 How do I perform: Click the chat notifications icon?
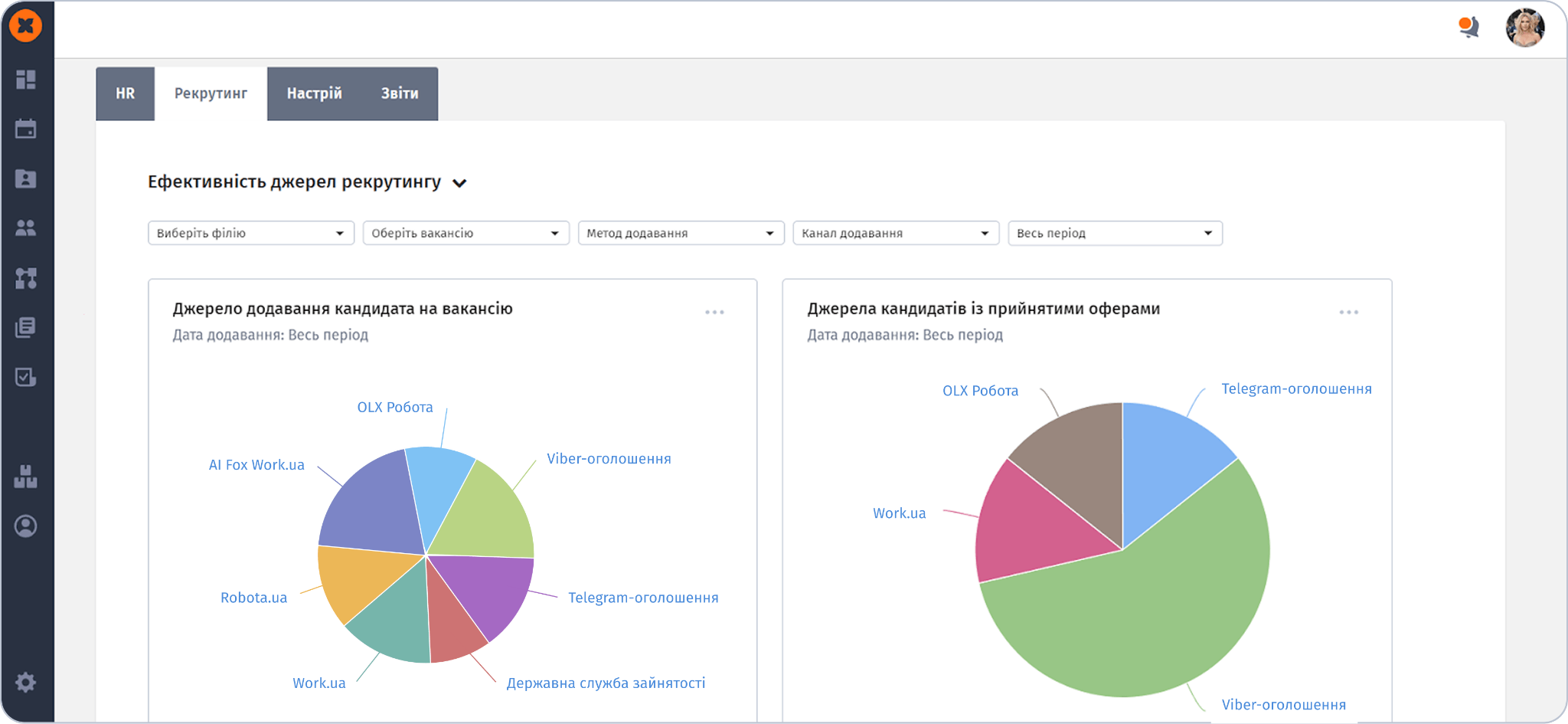click(x=1468, y=28)
